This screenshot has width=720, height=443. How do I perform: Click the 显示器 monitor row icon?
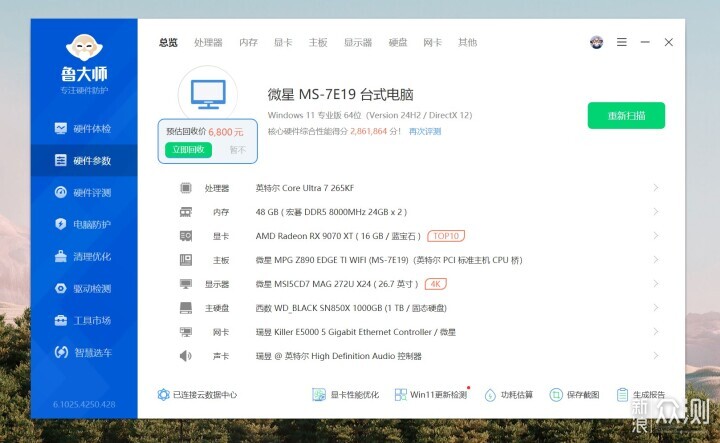point(186,284)
